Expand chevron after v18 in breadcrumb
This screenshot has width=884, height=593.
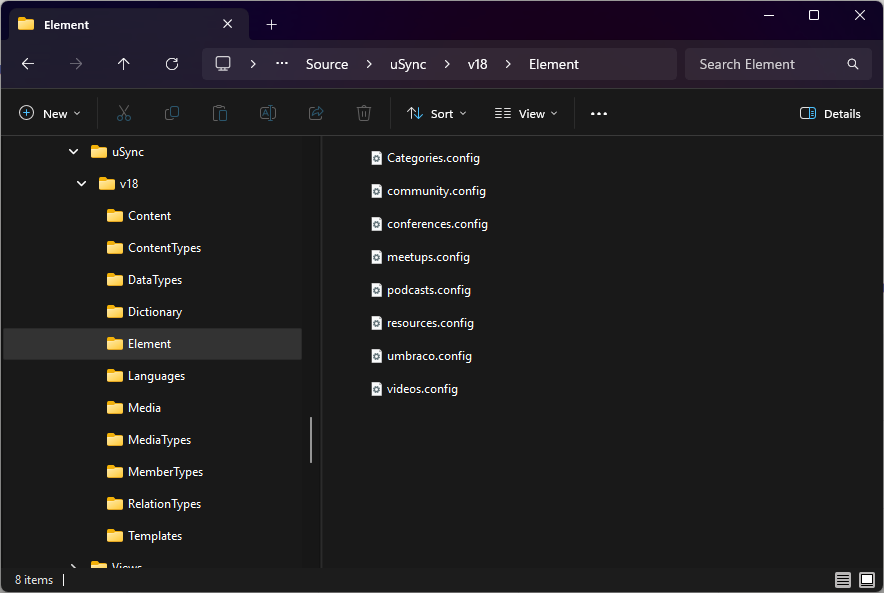click(x=508, y=64)
